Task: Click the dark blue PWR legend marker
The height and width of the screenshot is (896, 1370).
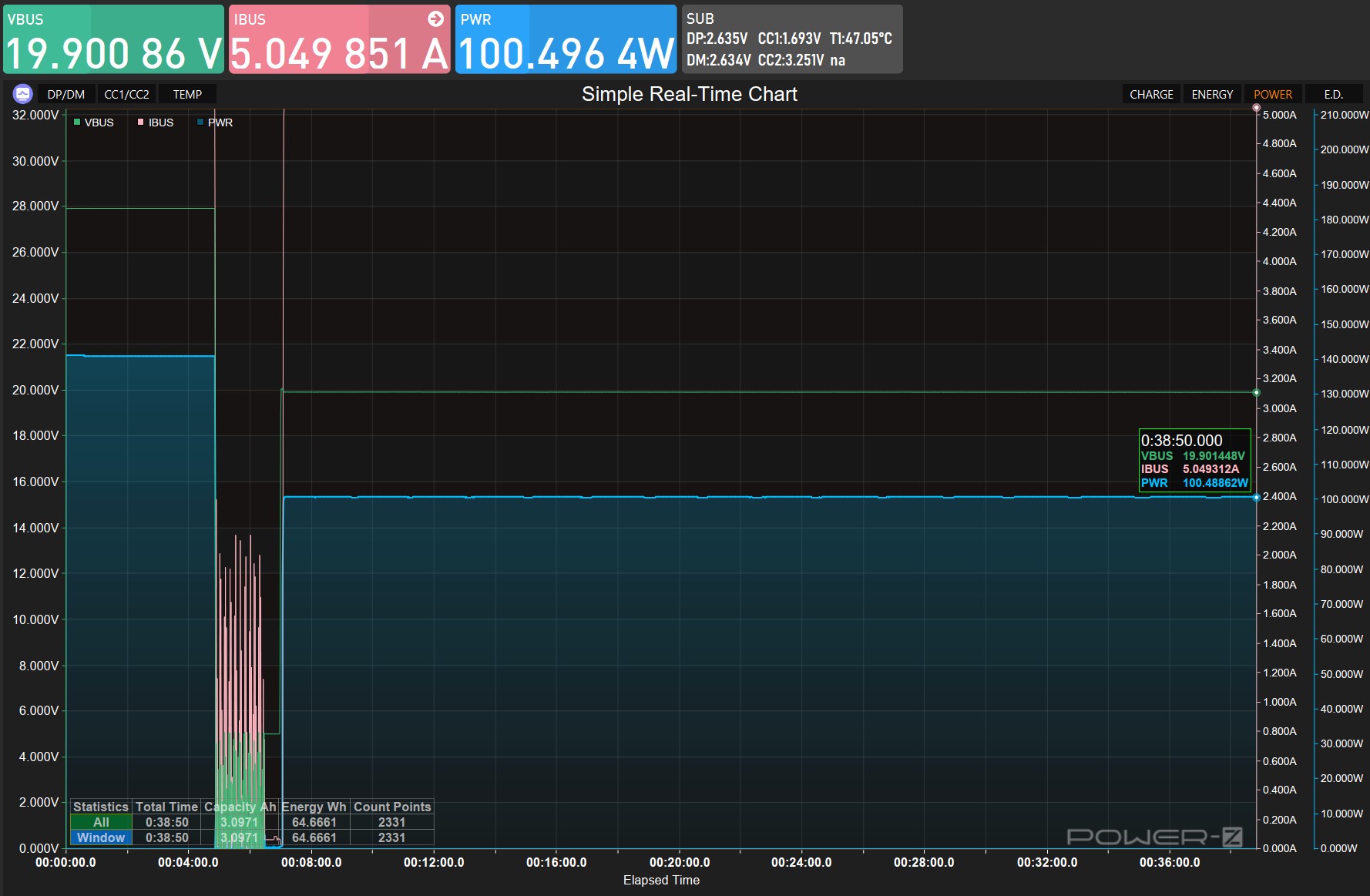Action: [x=200, y=122]
